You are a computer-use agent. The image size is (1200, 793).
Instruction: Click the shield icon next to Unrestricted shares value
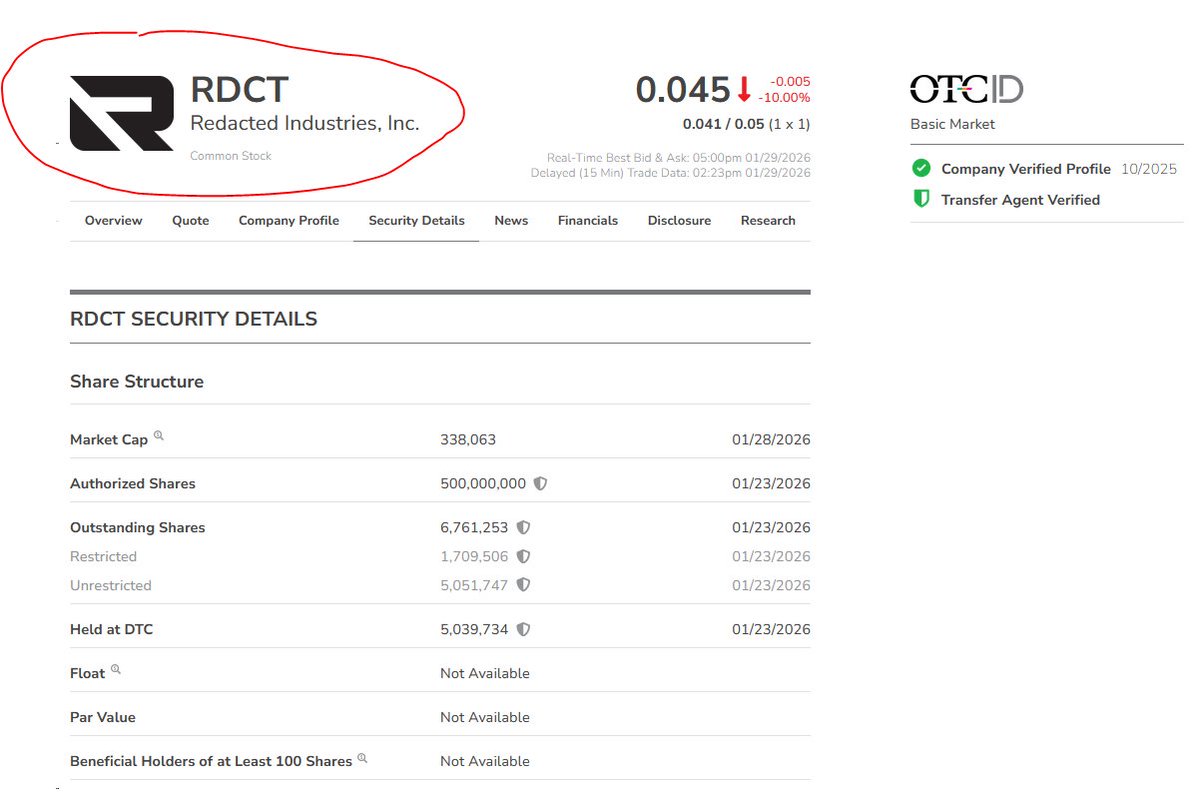[x=523, y=585]
